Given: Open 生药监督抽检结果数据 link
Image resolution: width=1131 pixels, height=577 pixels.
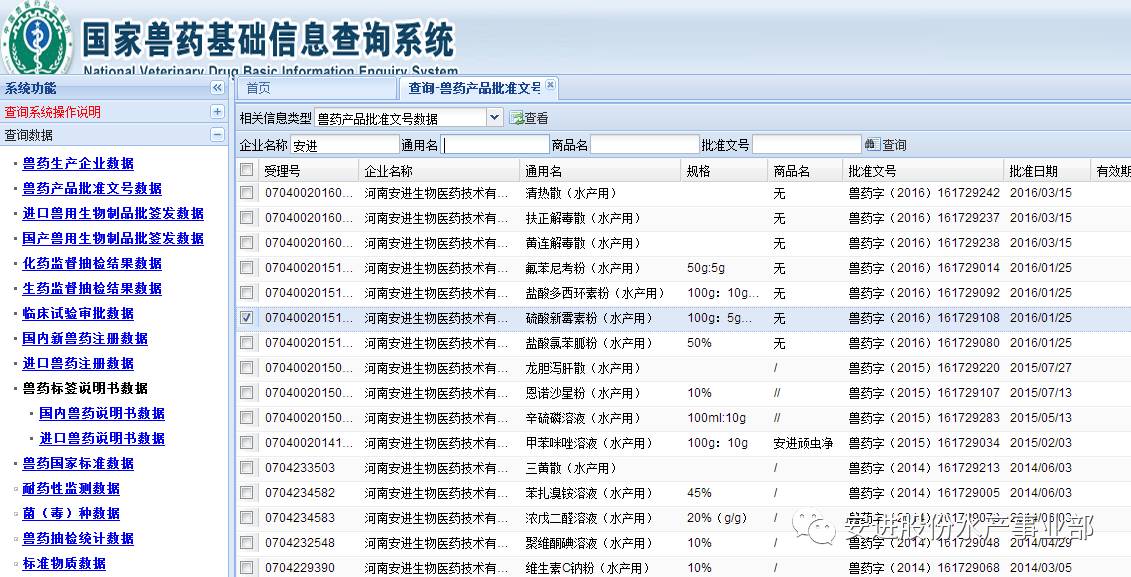Looking at the screenshot, I should tap(92, 288).
